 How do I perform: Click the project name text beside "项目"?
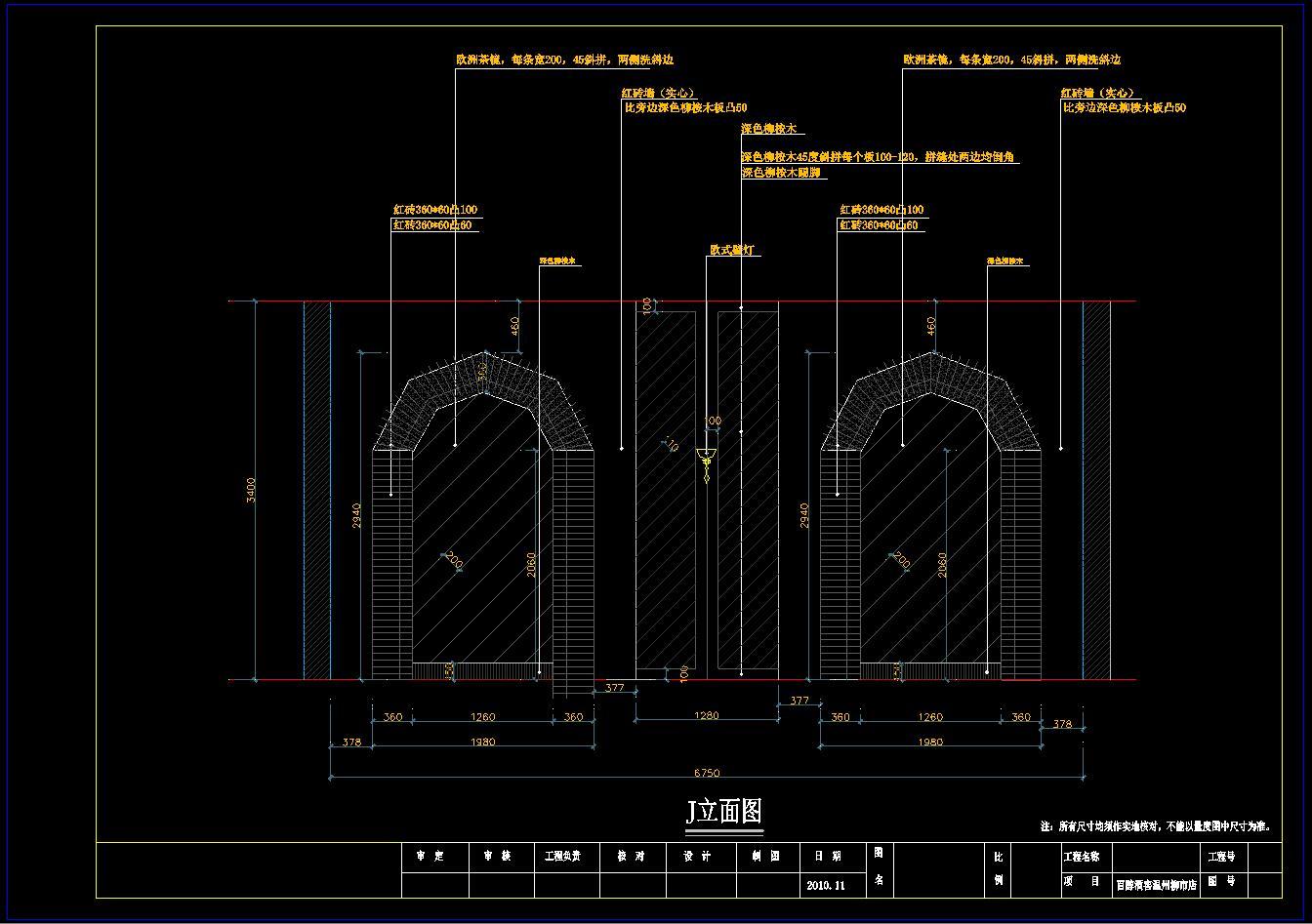point(1157,885)
